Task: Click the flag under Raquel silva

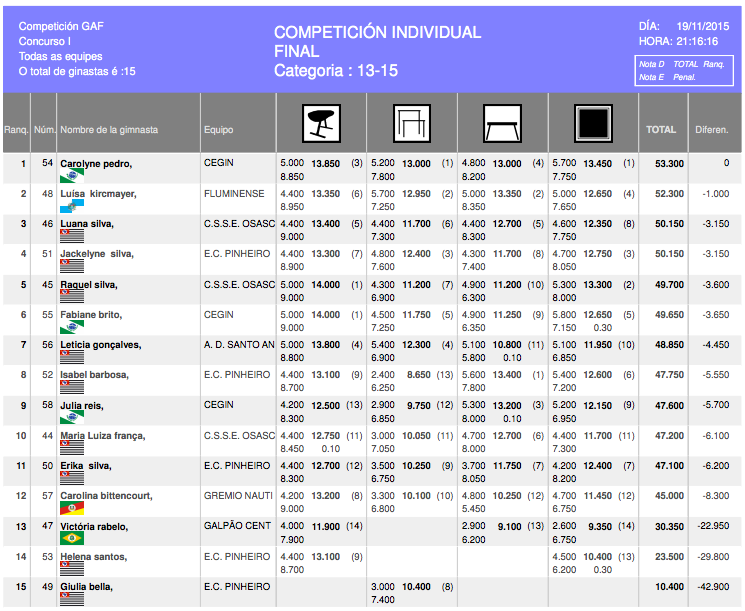Action: pos(72,297)
